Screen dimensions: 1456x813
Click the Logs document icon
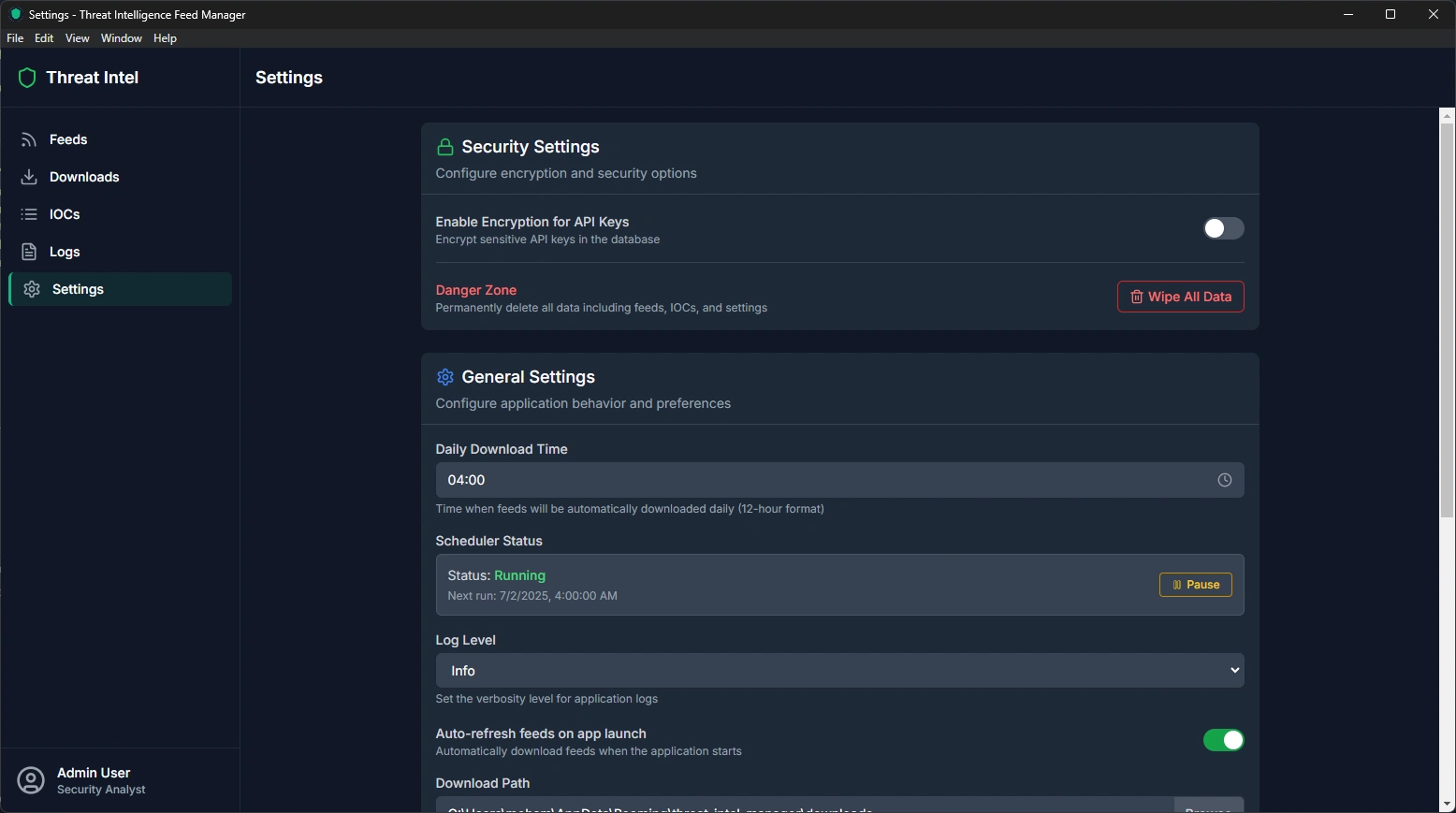click(x=29, y=252)
